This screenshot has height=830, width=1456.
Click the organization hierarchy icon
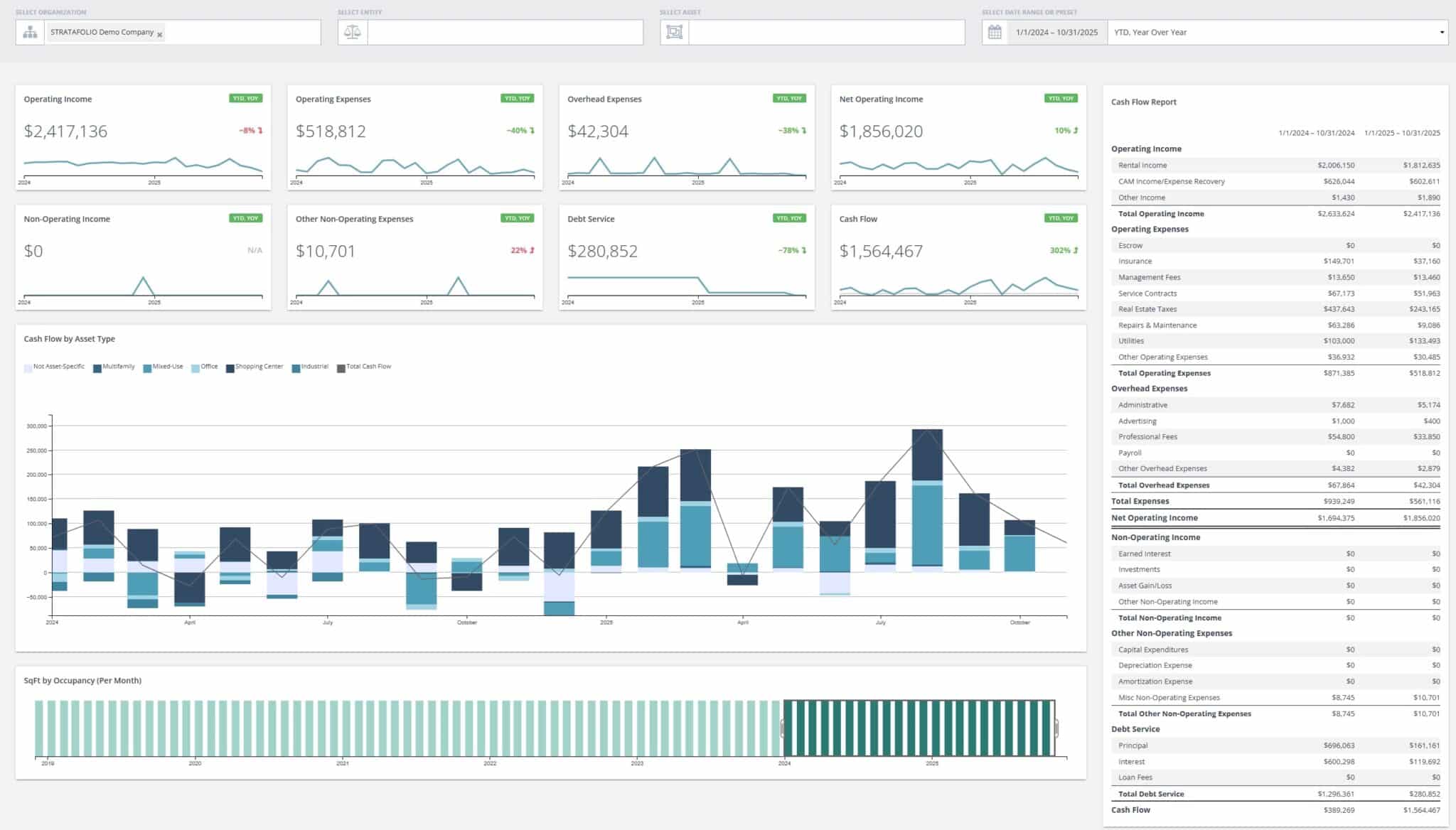[30, 33]
